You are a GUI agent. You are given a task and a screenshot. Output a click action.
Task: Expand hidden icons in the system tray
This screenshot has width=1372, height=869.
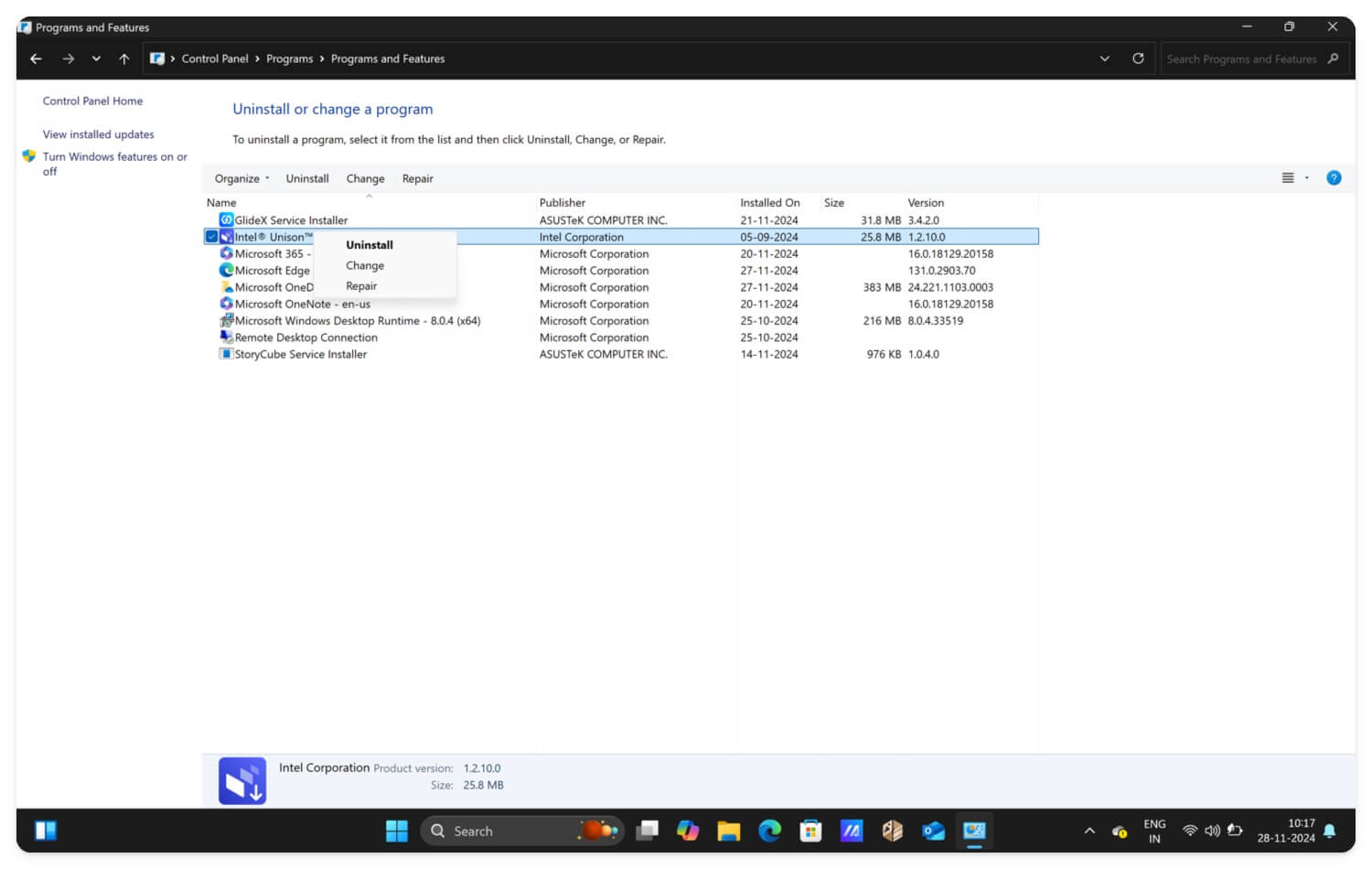1089,831
